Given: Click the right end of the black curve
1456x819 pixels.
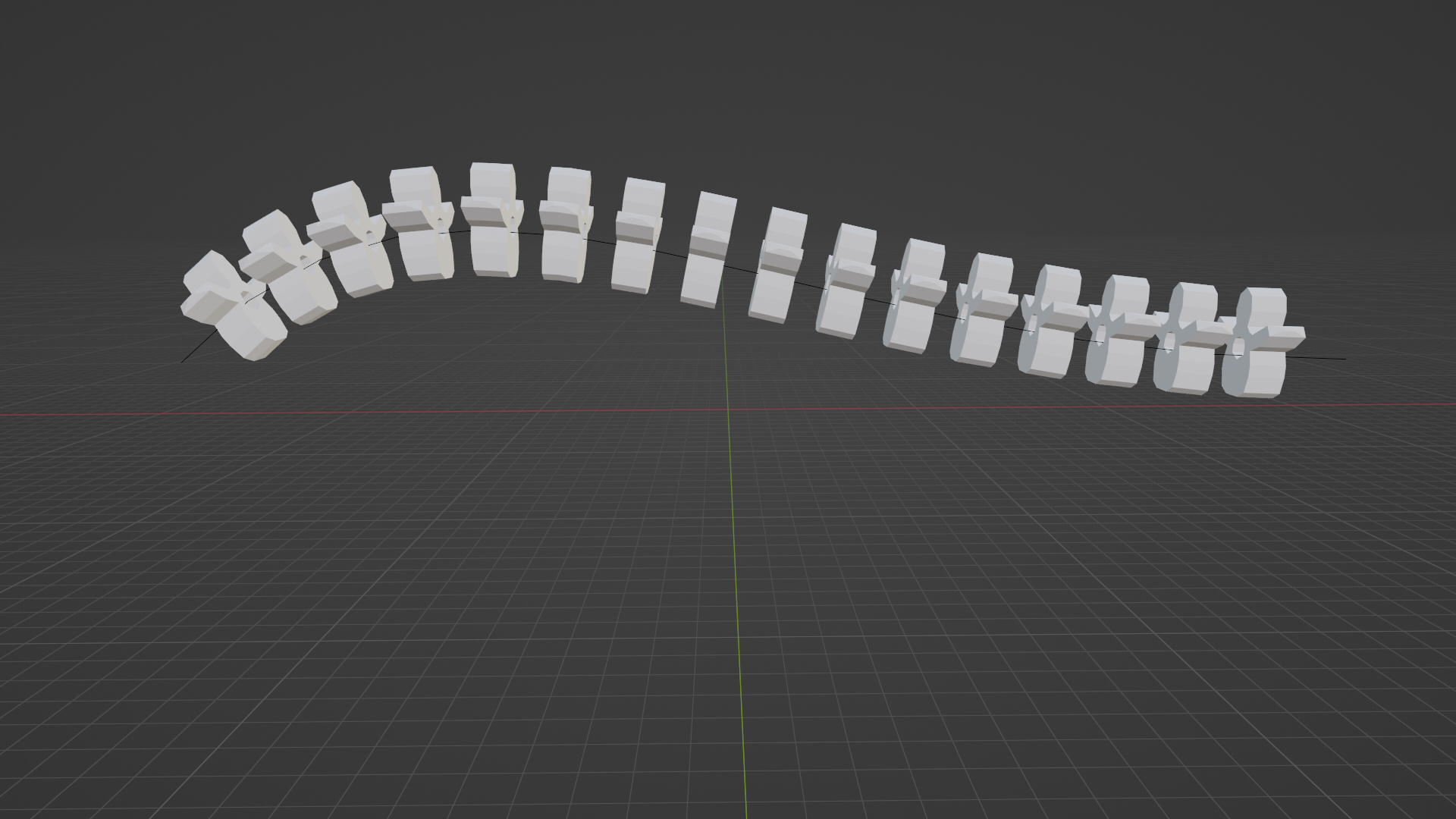Looking at the screenshot, I should pyautogui.click(x=1344, y=359).
